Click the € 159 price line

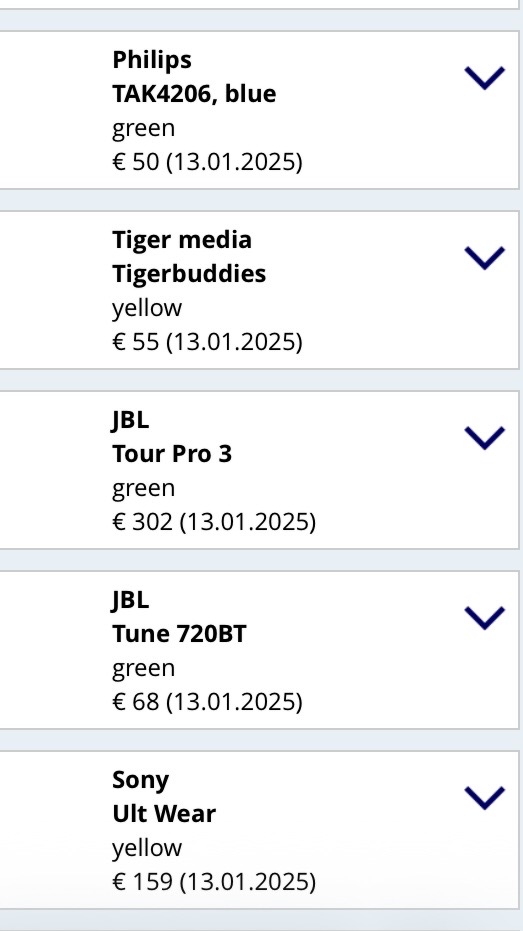pos(214,882)
